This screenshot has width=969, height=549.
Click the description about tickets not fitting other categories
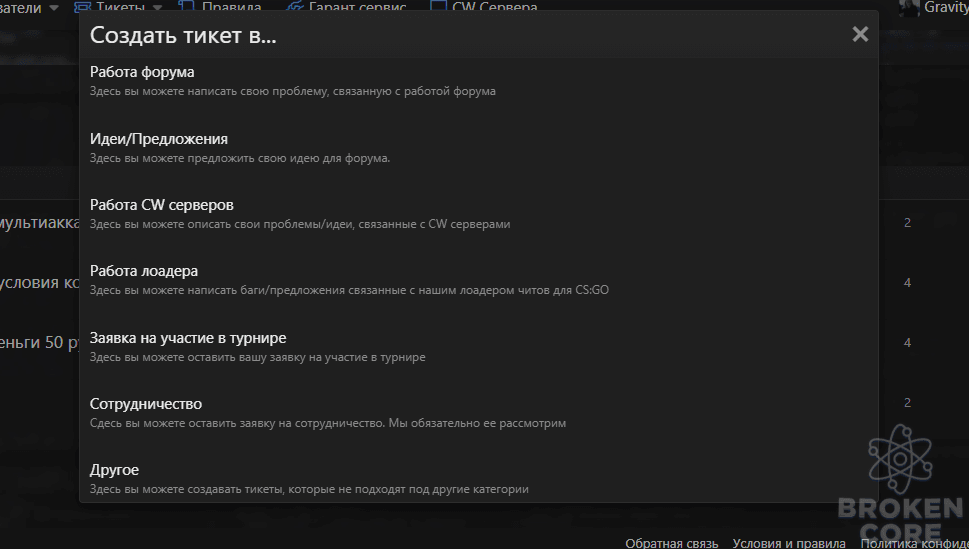point(309,490)
